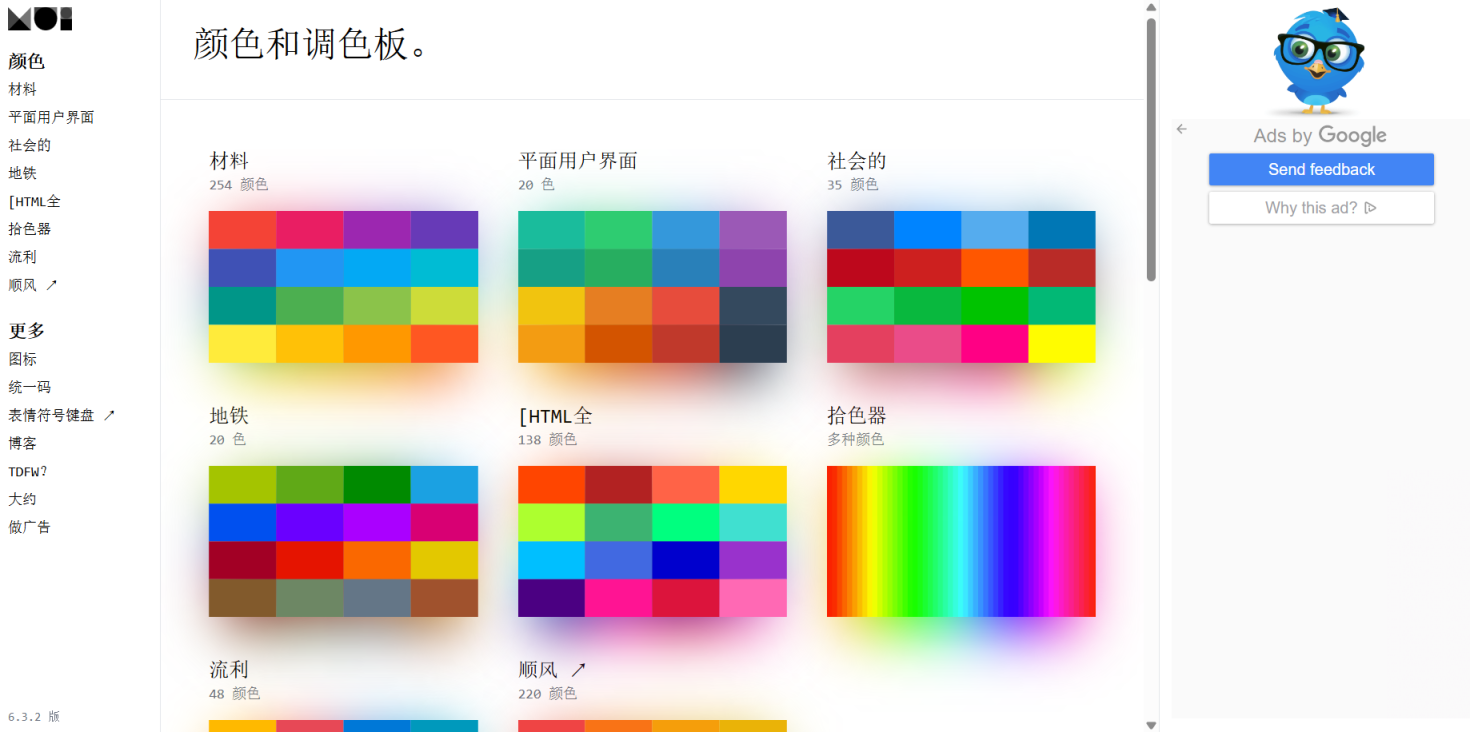Click scroll-up arrow on the page scrollbar
Image resolution: width=1470 pixels, height=732 pixels.
tap(1150, 7)
